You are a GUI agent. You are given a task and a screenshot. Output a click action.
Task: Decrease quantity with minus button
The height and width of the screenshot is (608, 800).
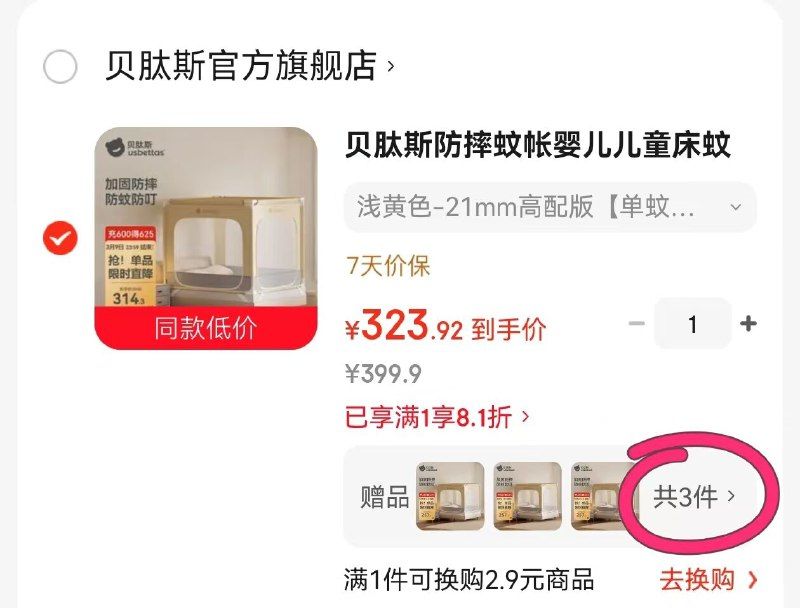point(637,323)
